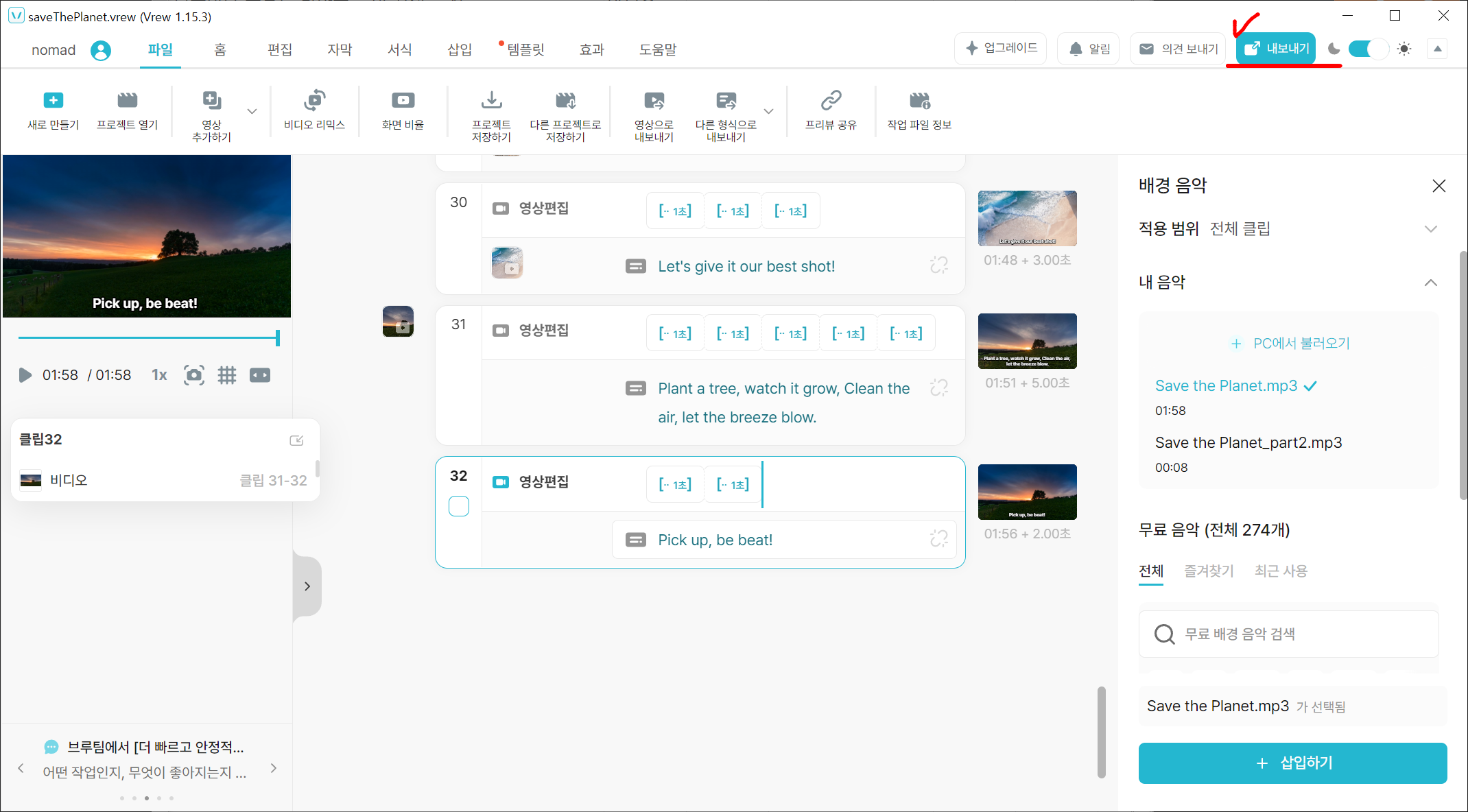Open the 비디오 리믹스 tool
The width and height of the screenshot is (1468, 812).
pos(314,101)
